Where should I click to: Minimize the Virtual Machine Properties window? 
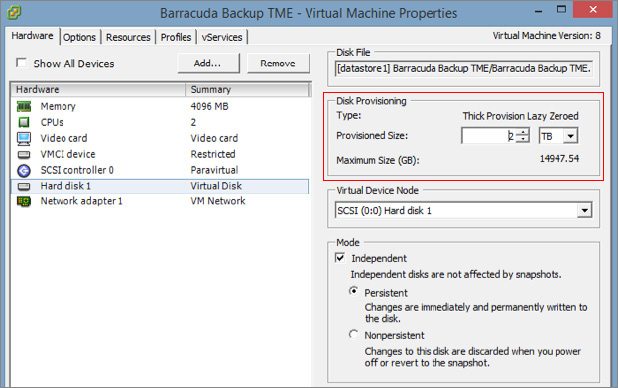538,10
